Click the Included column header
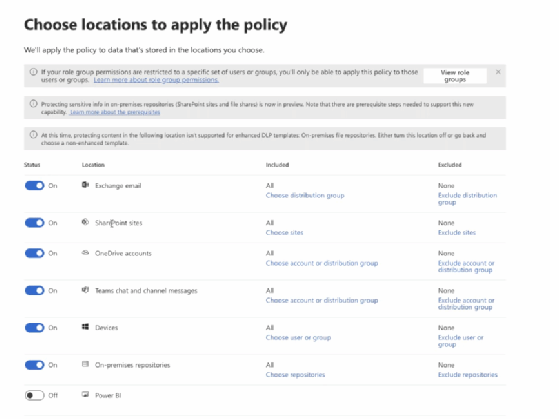 pos(277,165)
